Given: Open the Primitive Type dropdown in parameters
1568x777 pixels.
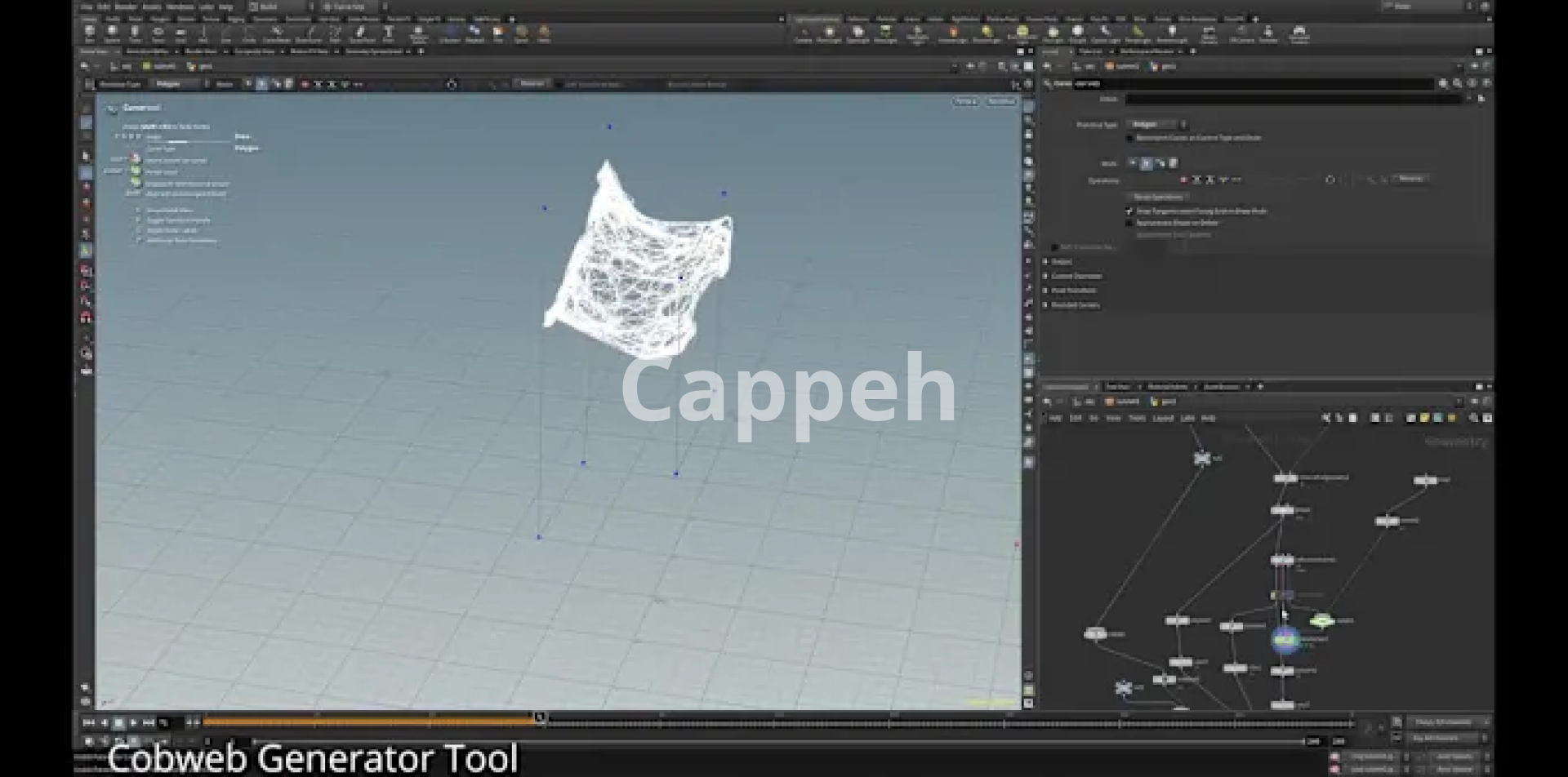Looking at the screenshot, I should coord(1155,124).
